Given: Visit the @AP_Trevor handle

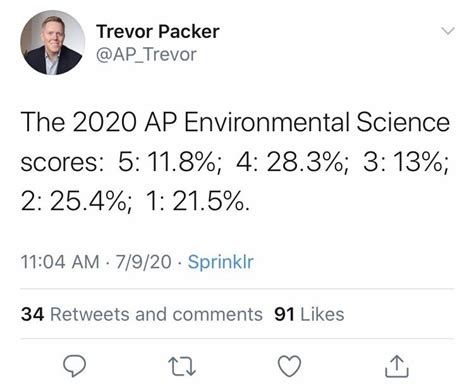Looking at the screenshot, I should pos(146,55).
